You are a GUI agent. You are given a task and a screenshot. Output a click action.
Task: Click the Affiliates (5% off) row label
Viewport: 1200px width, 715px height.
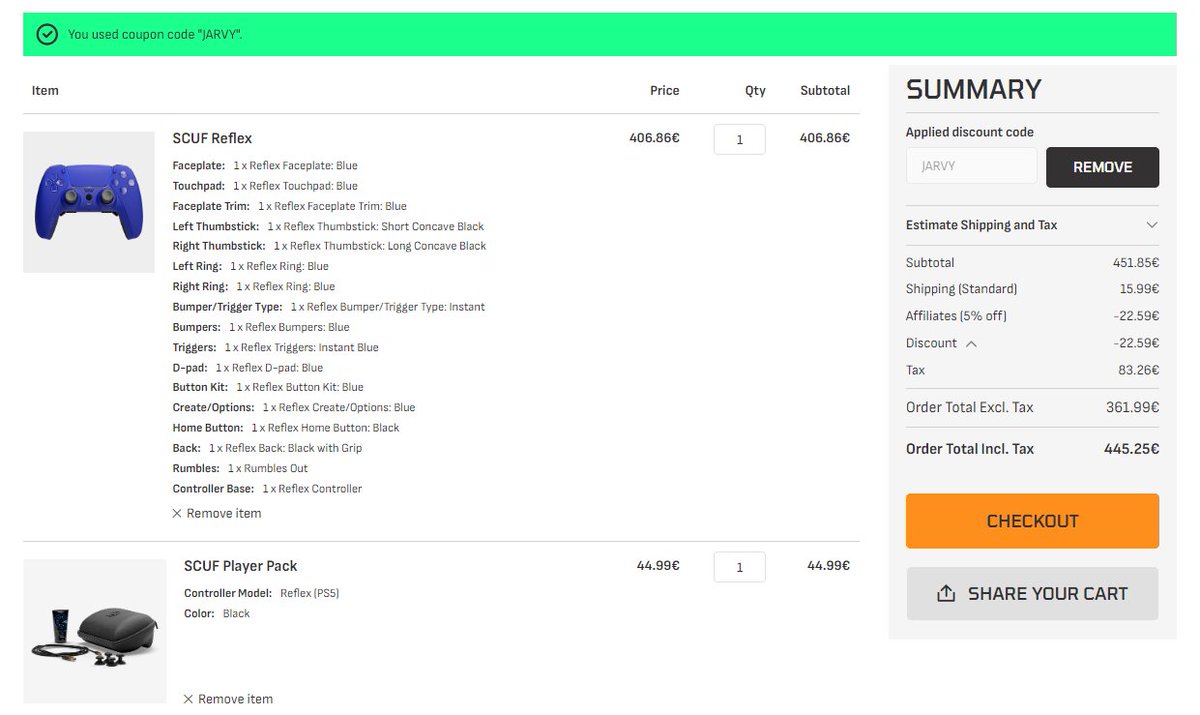click(956, 316)
